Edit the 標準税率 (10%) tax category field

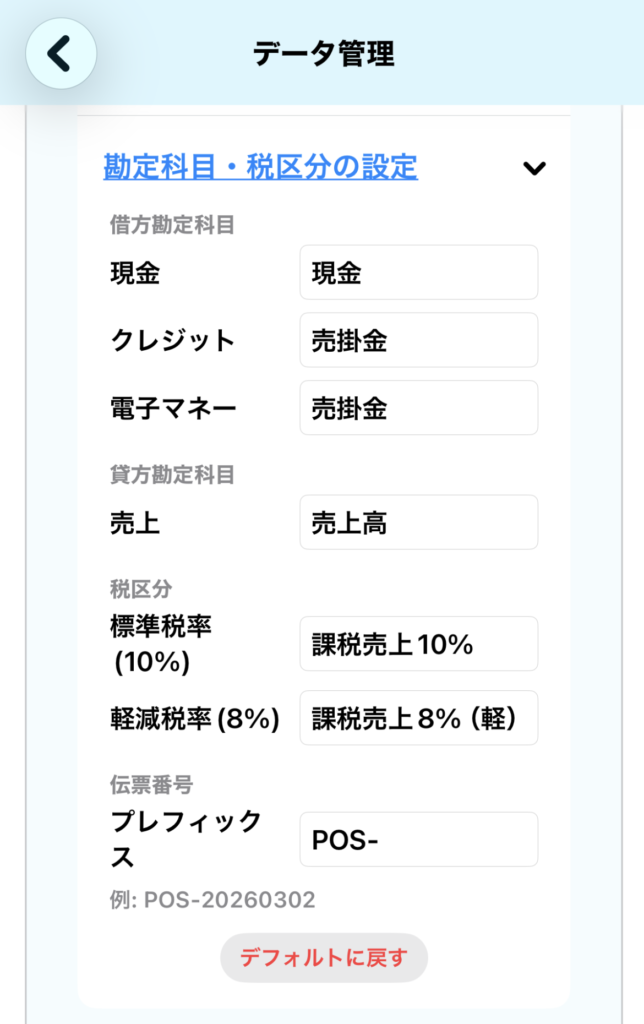click(x=418, y=644)
